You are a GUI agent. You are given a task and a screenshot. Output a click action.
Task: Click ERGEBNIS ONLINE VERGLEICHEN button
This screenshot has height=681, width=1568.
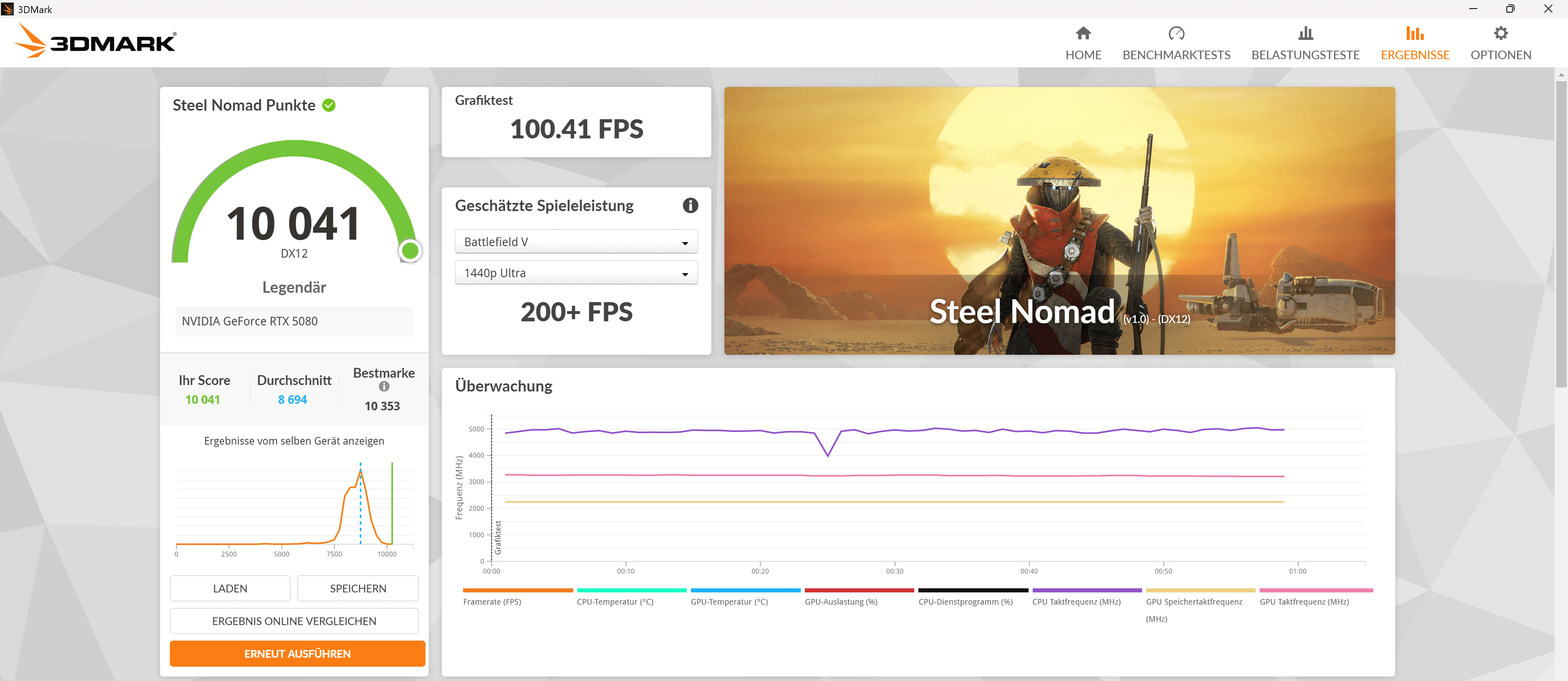click(x=294, y=621)
